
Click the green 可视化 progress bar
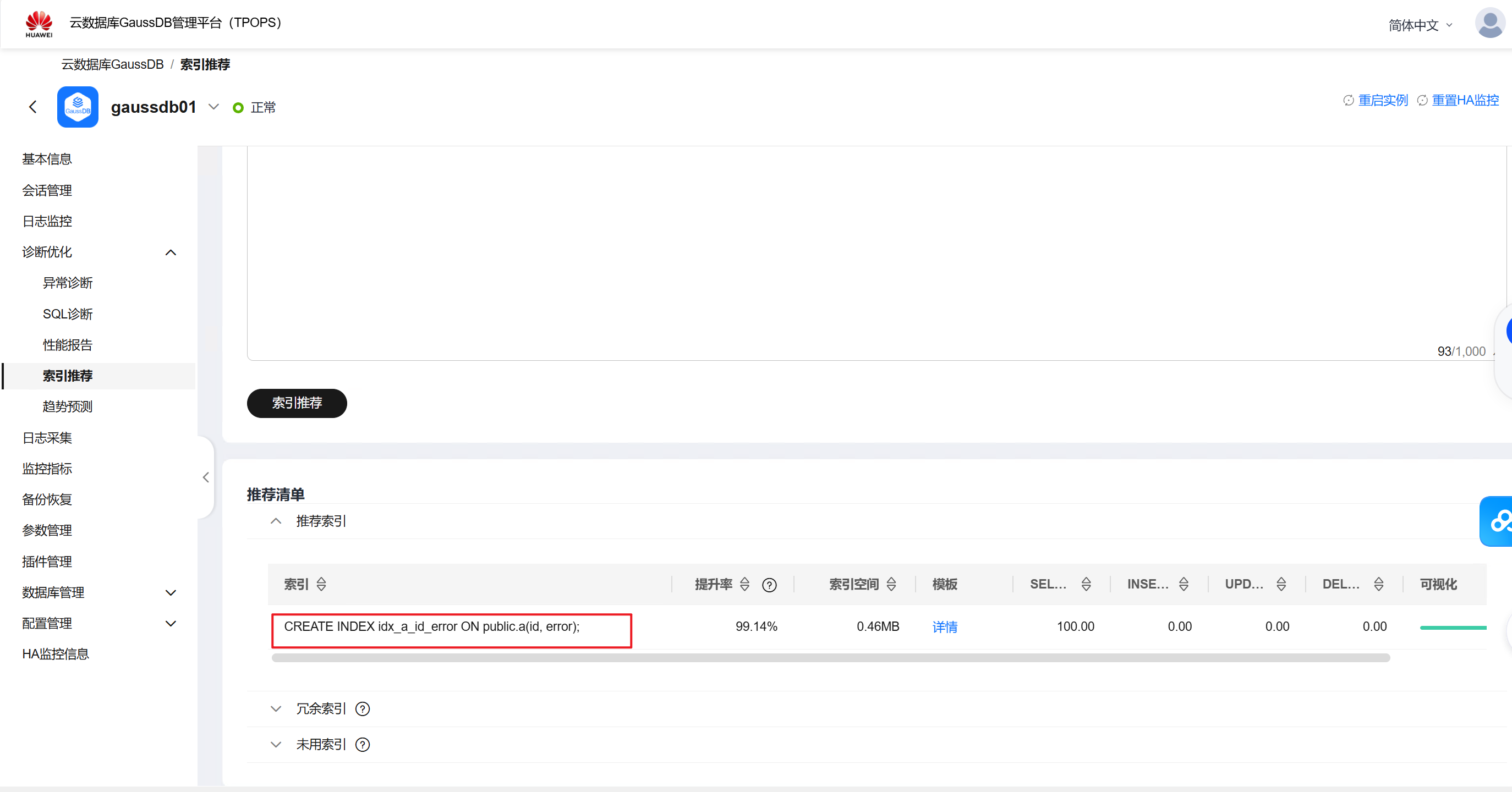pyautogui.click(x=1452, y=628)
